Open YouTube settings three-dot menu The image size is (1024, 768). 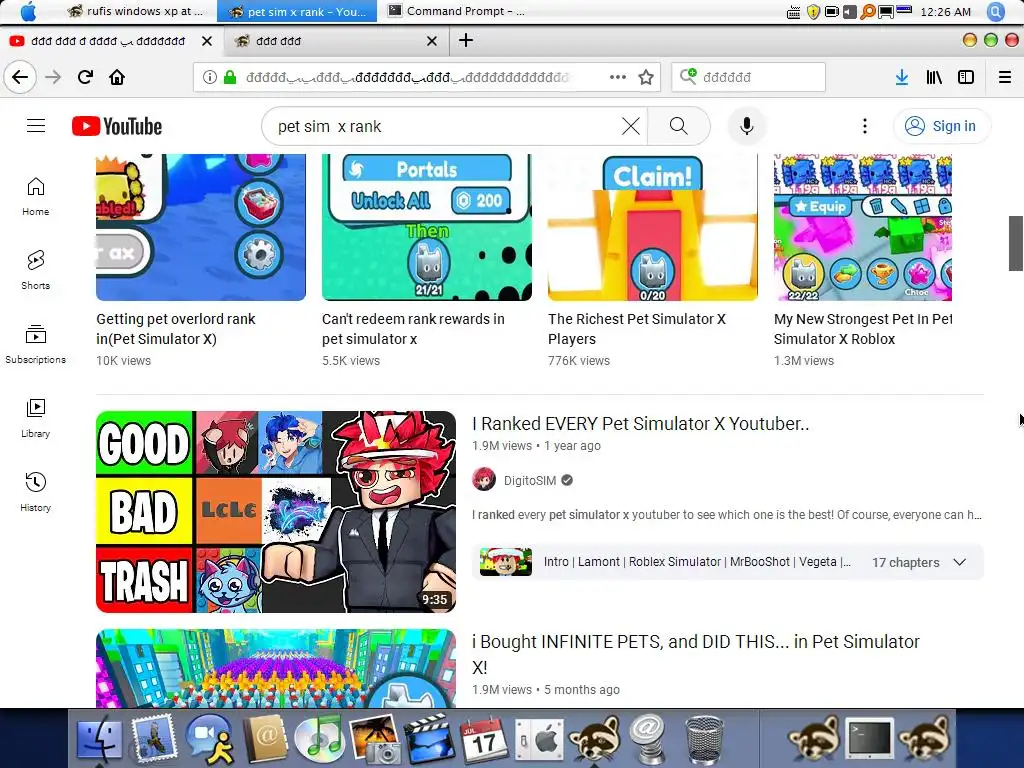pos(865,126)
